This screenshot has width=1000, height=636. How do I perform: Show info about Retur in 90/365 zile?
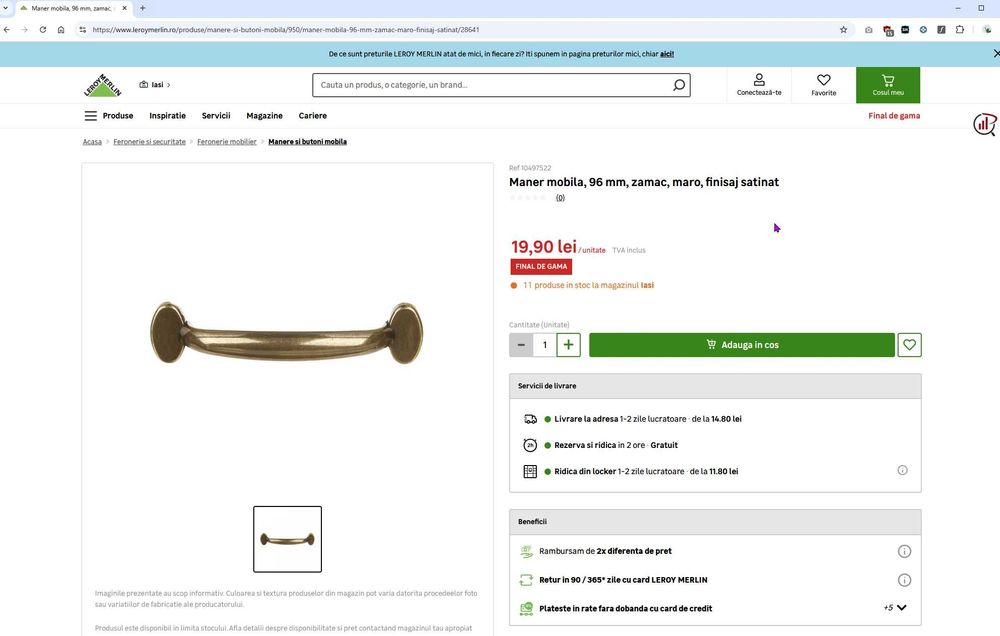point(904,580)
